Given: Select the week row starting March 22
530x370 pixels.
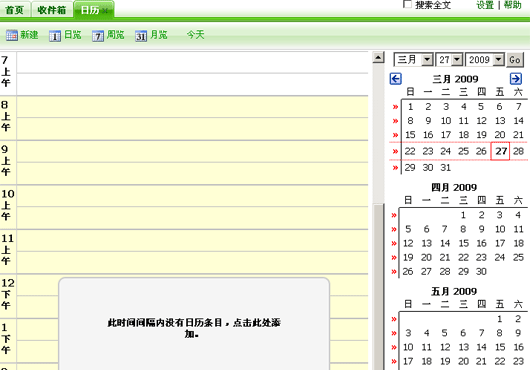Looking at the screenshot, I should [395, 151].
